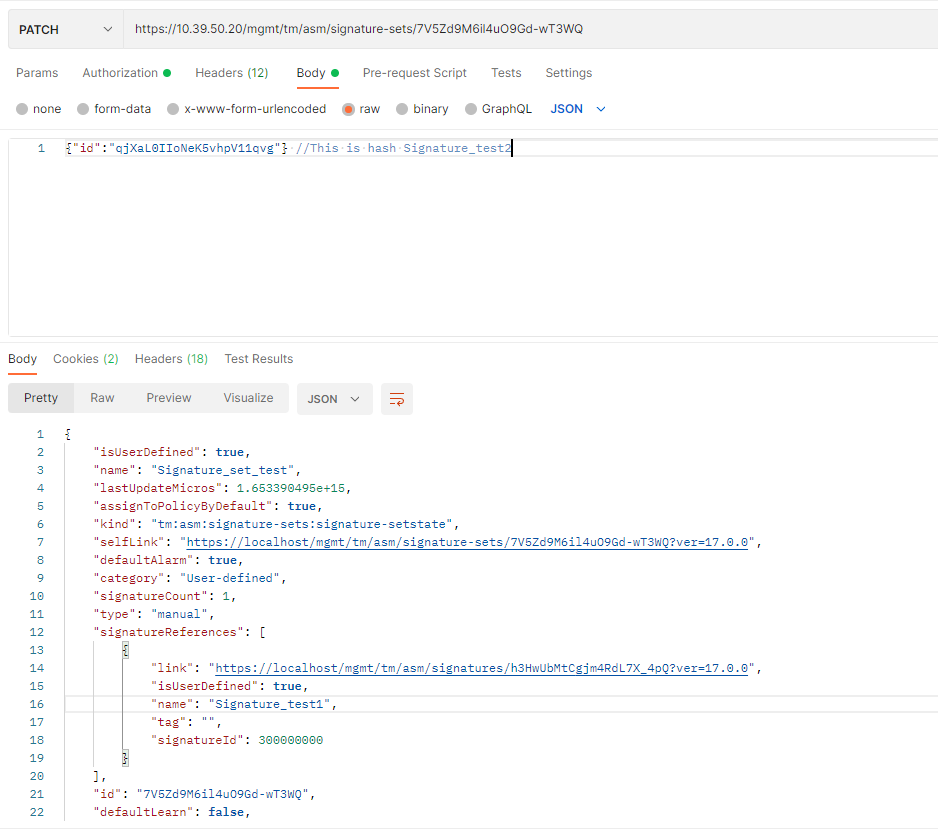Viewport: 938px width, 830px height.
Task: Select the none body type
Action: tap(38, 108)
